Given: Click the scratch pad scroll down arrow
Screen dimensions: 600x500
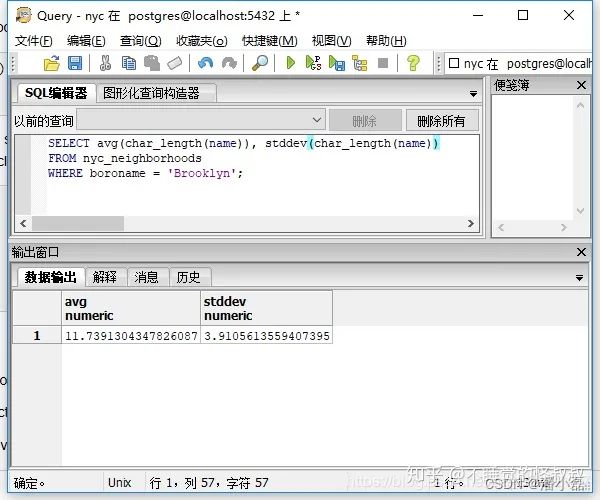Looking at the screenshot, I should (x=580, y=211).
